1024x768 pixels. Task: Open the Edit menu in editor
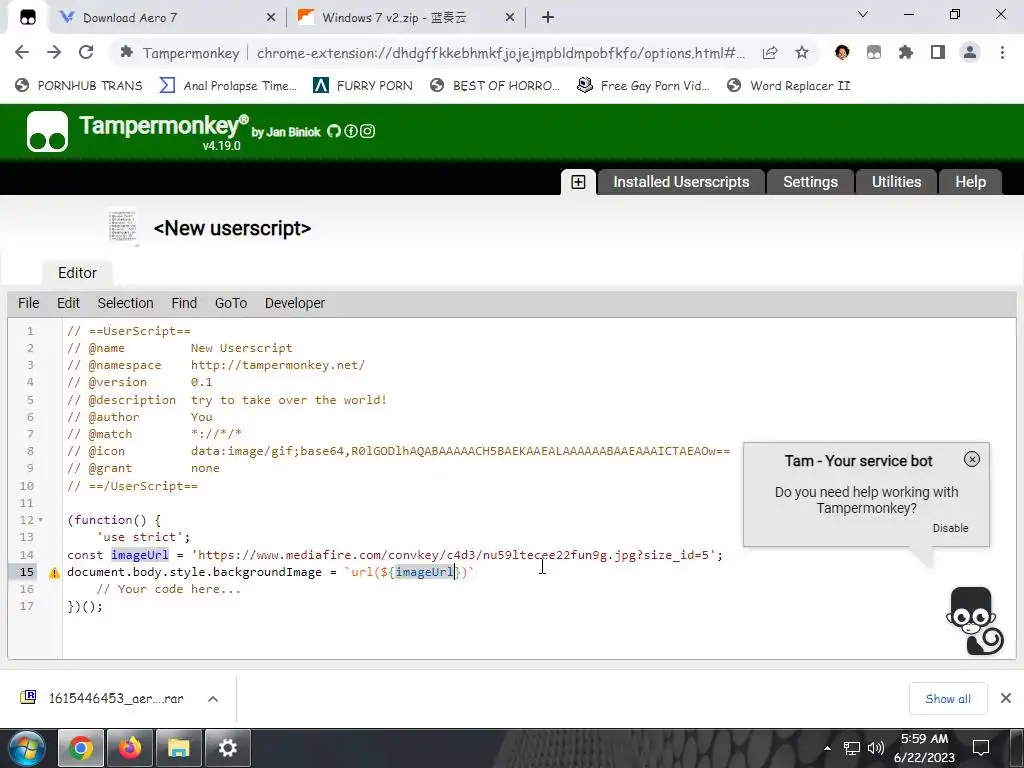click(x=68, y=303)
